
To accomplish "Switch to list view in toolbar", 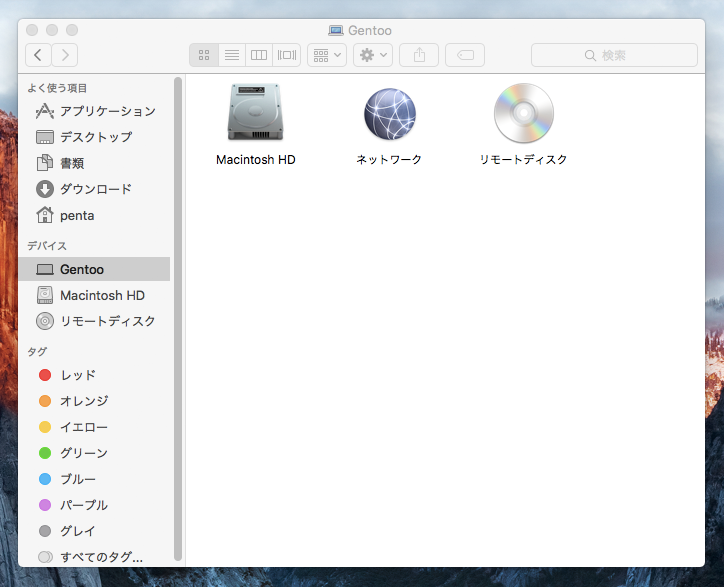I will 232,55.
